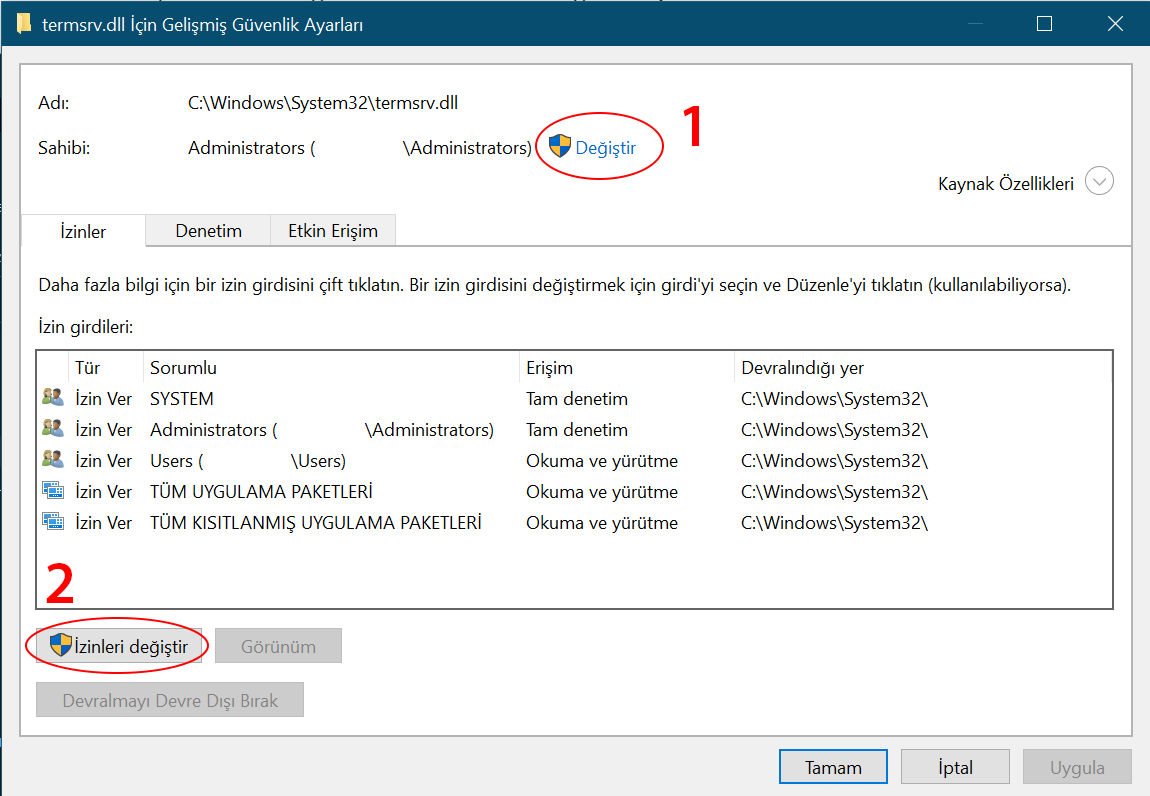Click the shield on the İzinleri değiştir button
Screen dimensions: 1150x796
[x=60, y=645]
